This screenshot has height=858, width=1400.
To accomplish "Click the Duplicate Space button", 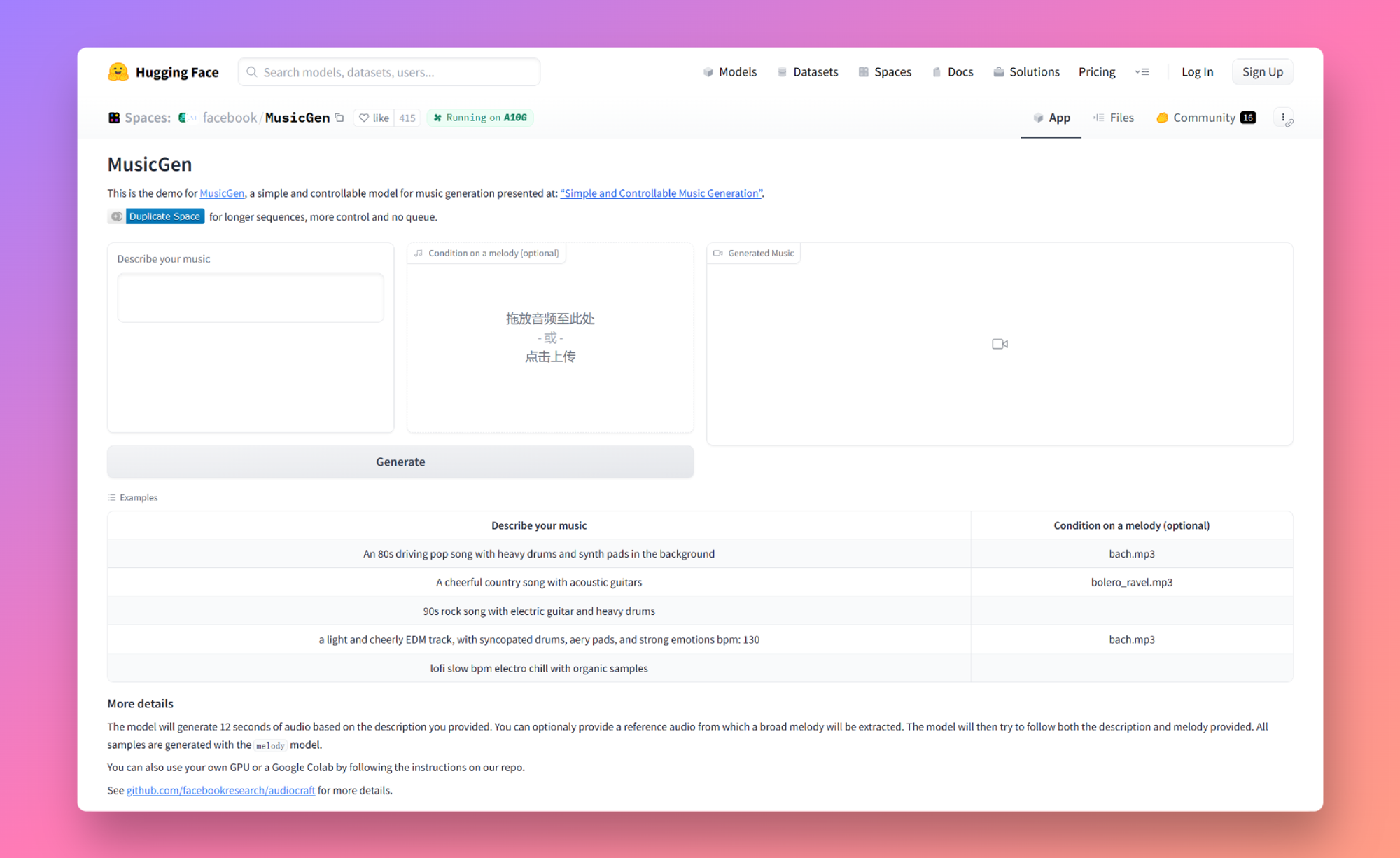I will click(x=165, y=216).
